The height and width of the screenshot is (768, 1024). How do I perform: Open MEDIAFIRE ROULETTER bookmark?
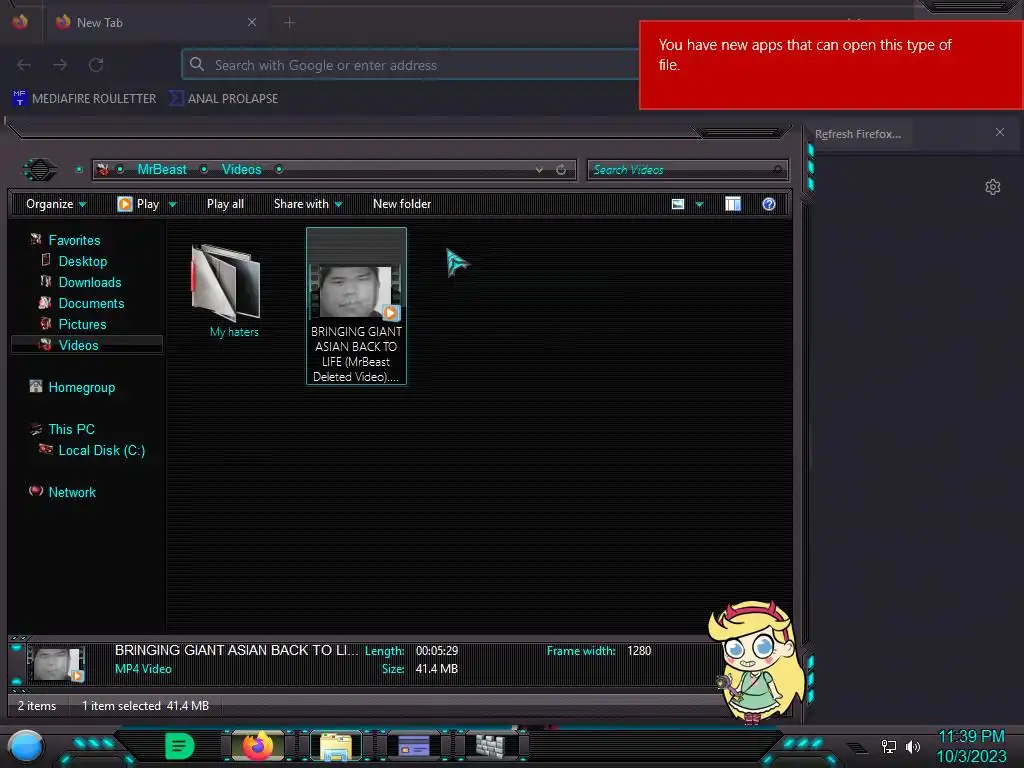(85, 99)
